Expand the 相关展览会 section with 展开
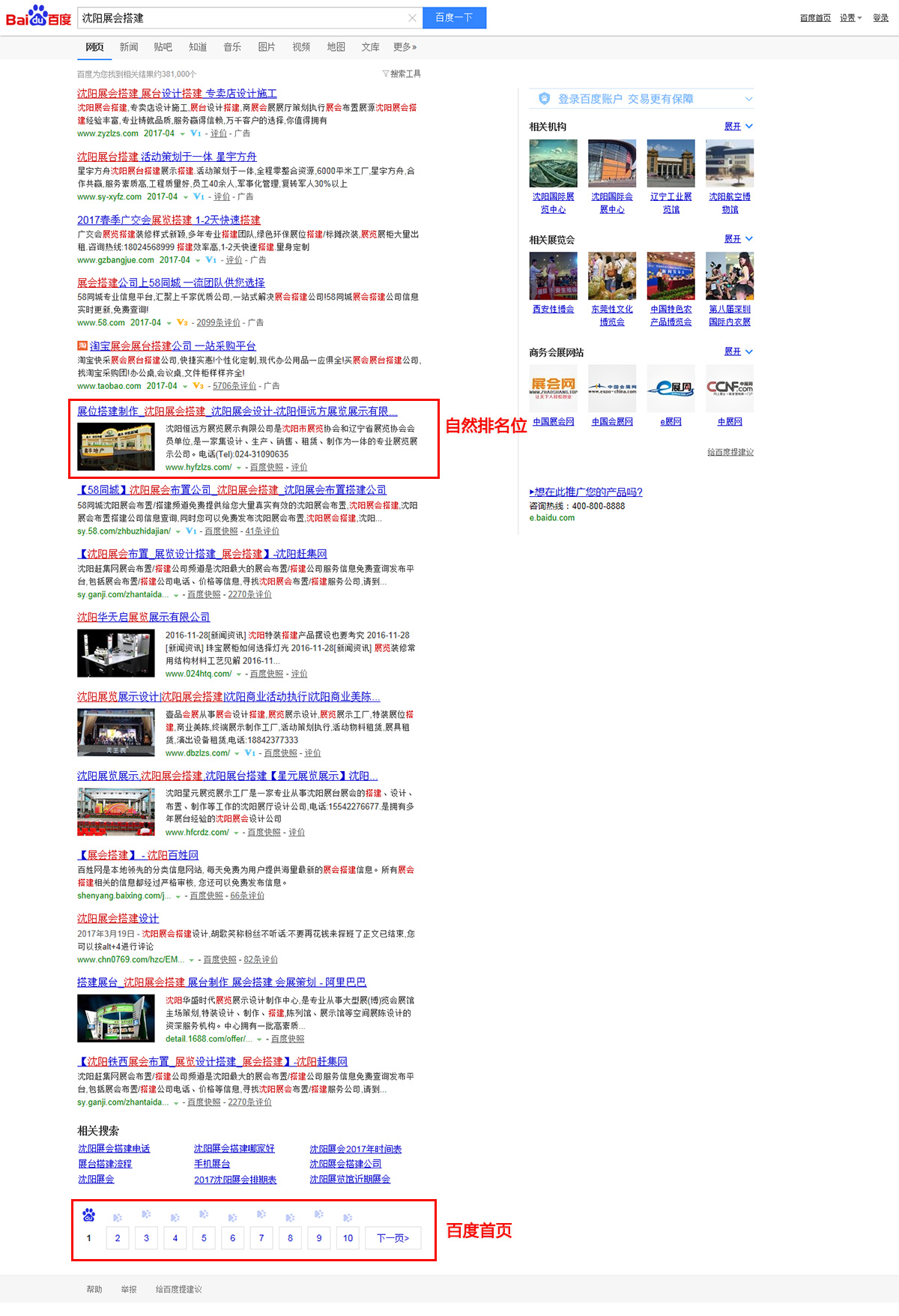Screen dimensions: 899x1316 [x=739, y=238]
